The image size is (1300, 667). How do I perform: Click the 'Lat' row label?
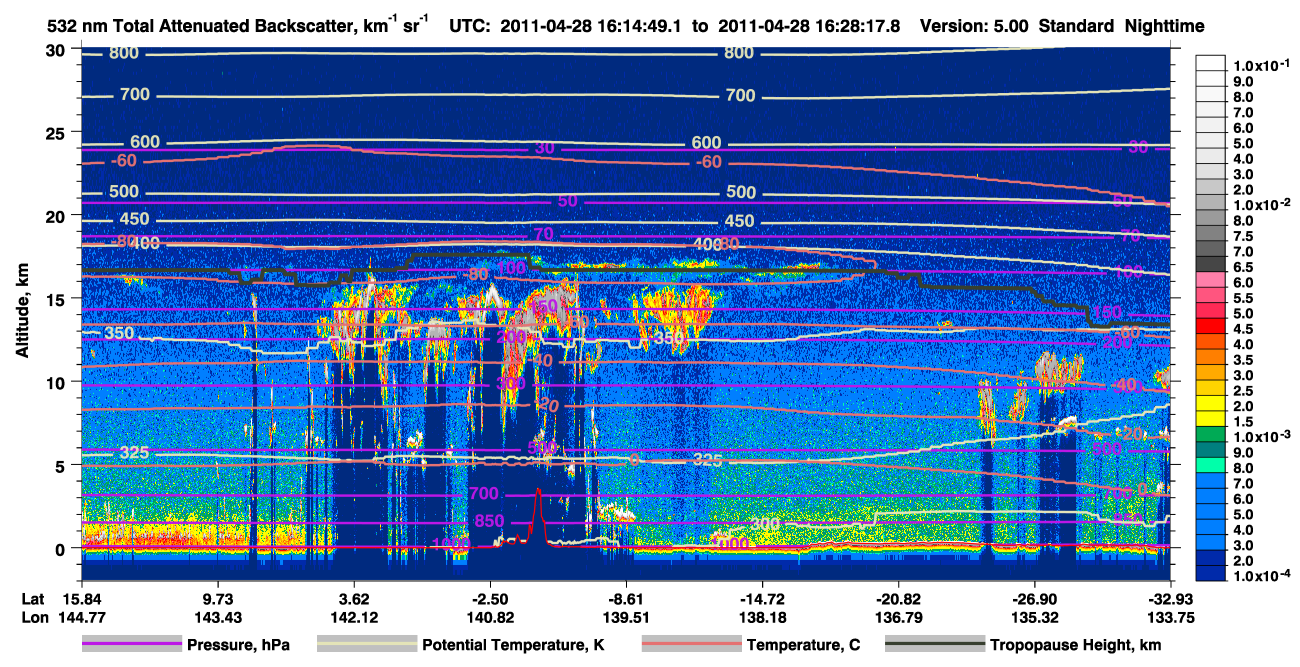(32, 599)
